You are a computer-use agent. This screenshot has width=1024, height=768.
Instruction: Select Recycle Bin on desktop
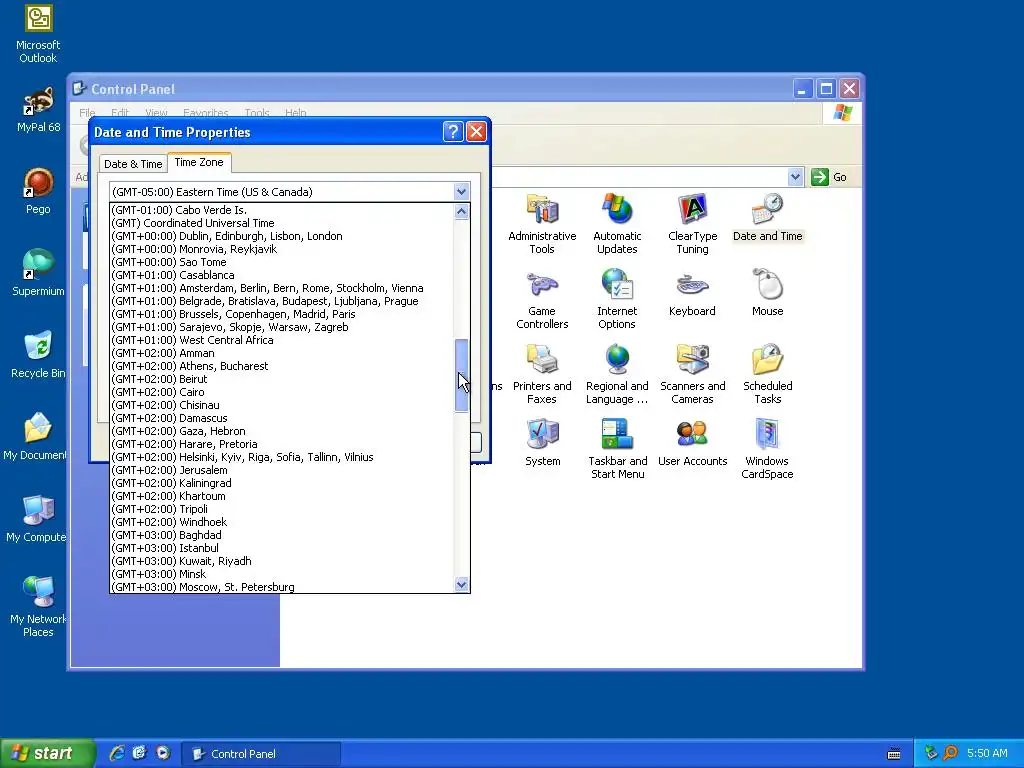tap(38, 355)
